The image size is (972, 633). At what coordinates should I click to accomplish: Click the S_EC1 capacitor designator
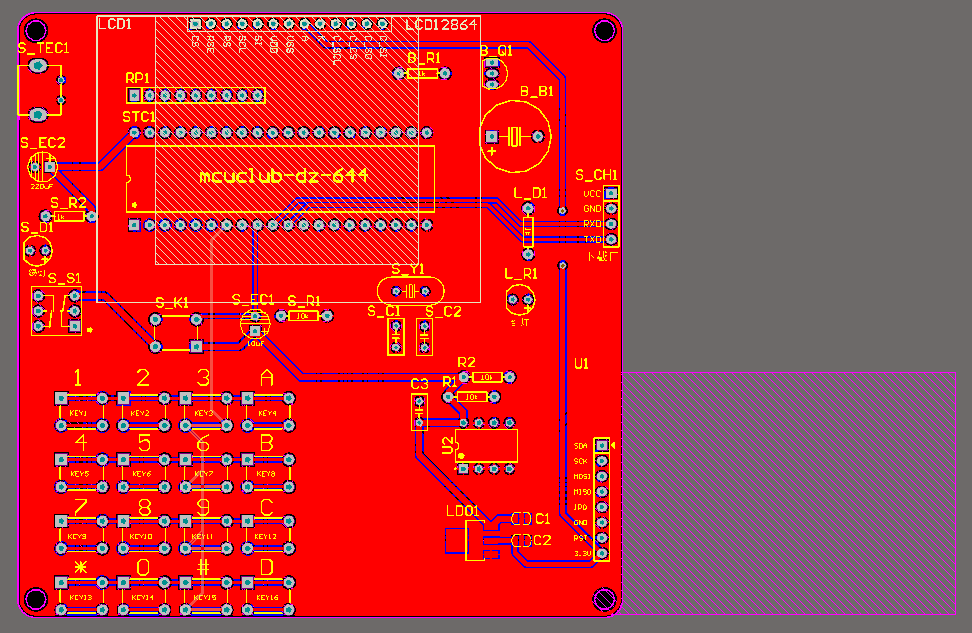pos(253,300)
